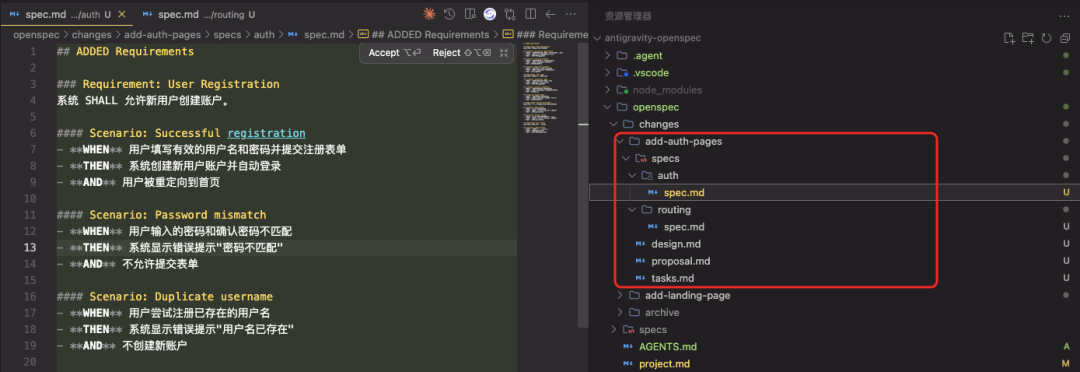Click line number 1 in the gutter

tap(32, 52)
